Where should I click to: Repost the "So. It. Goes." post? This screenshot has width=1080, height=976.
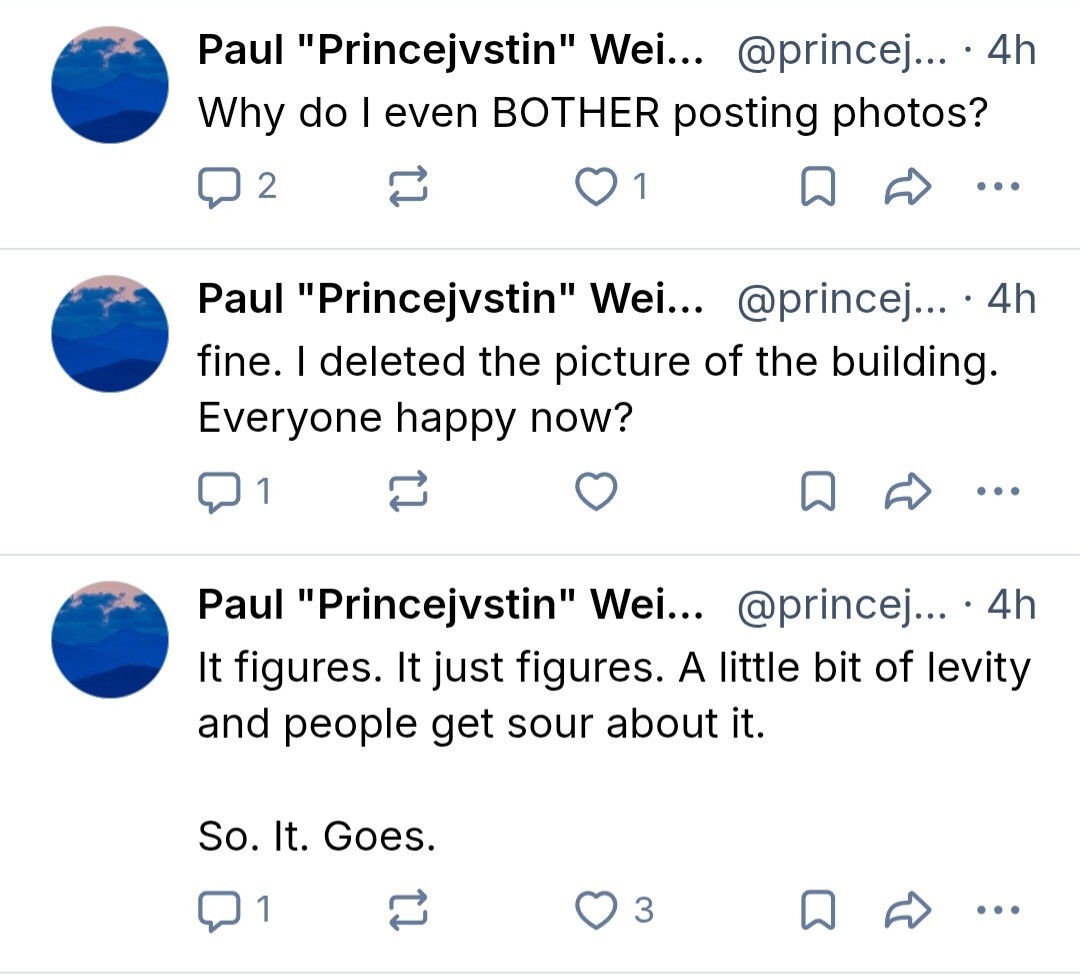click(x=408, y=910)
